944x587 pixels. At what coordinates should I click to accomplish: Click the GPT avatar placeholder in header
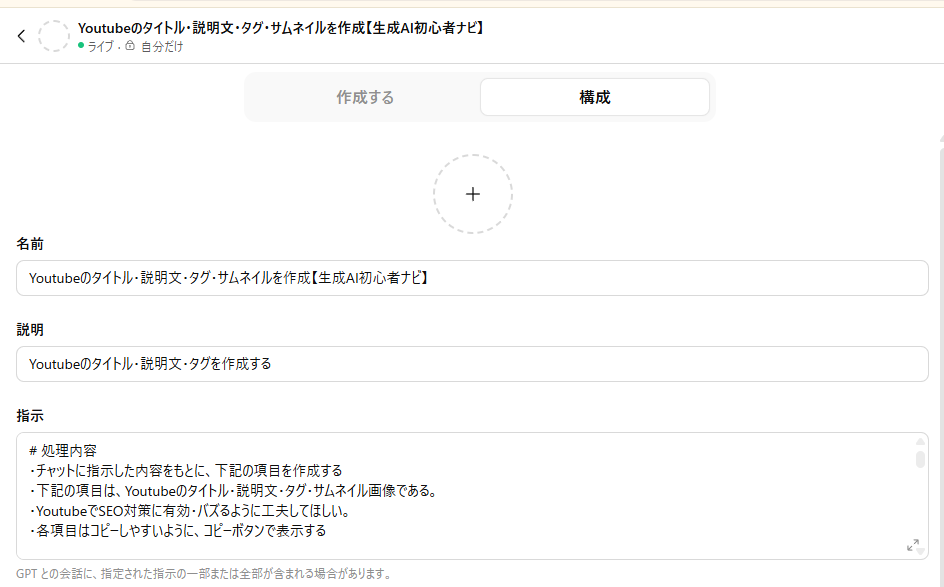tap(54, 36)
